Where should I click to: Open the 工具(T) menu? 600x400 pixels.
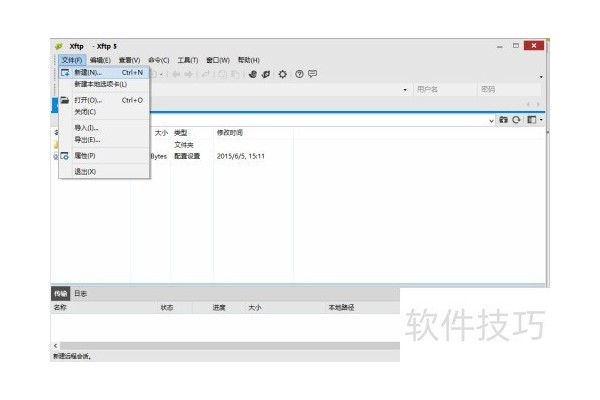(188, 60)
